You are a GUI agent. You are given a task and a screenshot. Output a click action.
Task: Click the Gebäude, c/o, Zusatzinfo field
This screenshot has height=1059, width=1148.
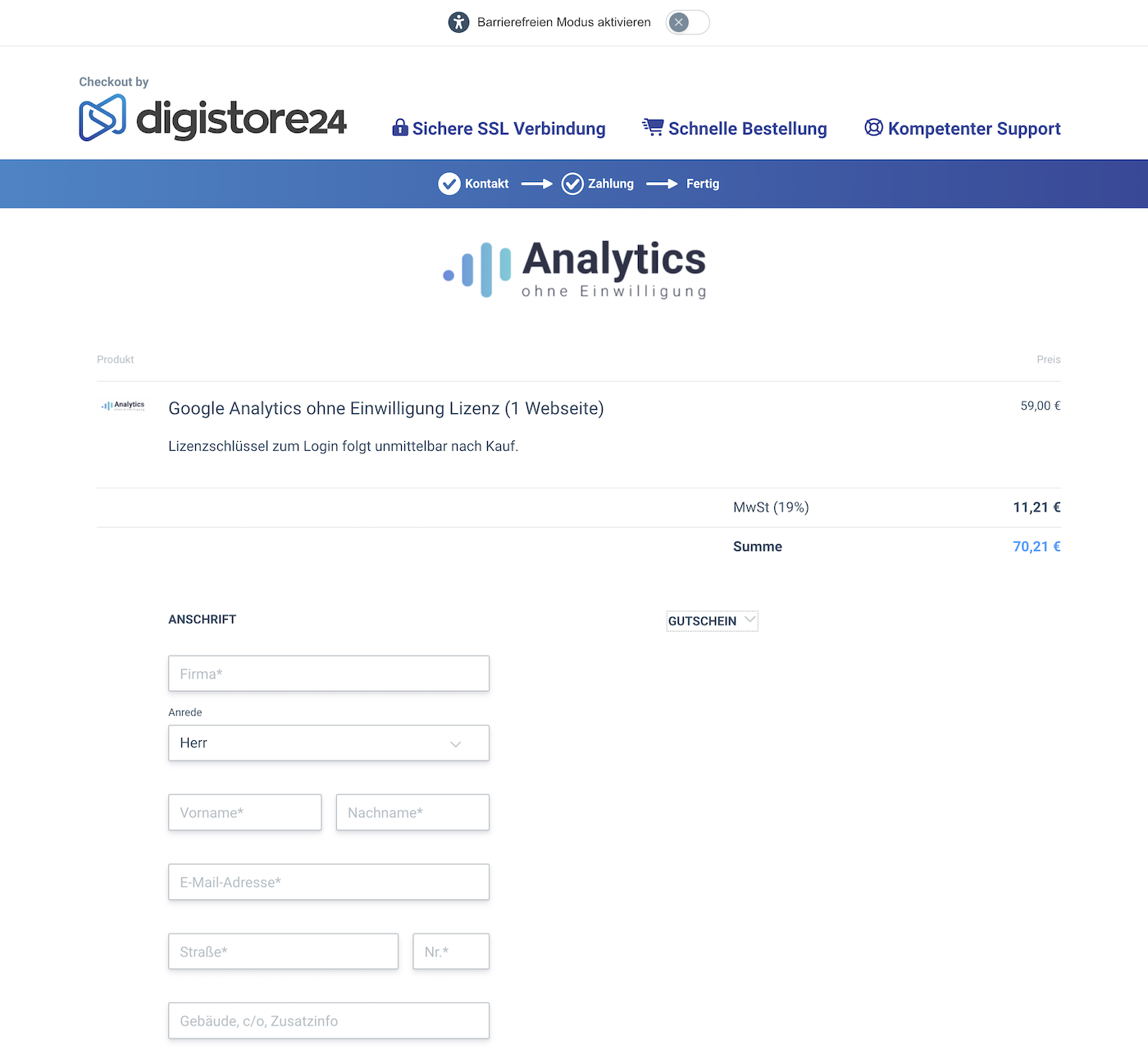pyautogui.click(x=329, y=1020)
